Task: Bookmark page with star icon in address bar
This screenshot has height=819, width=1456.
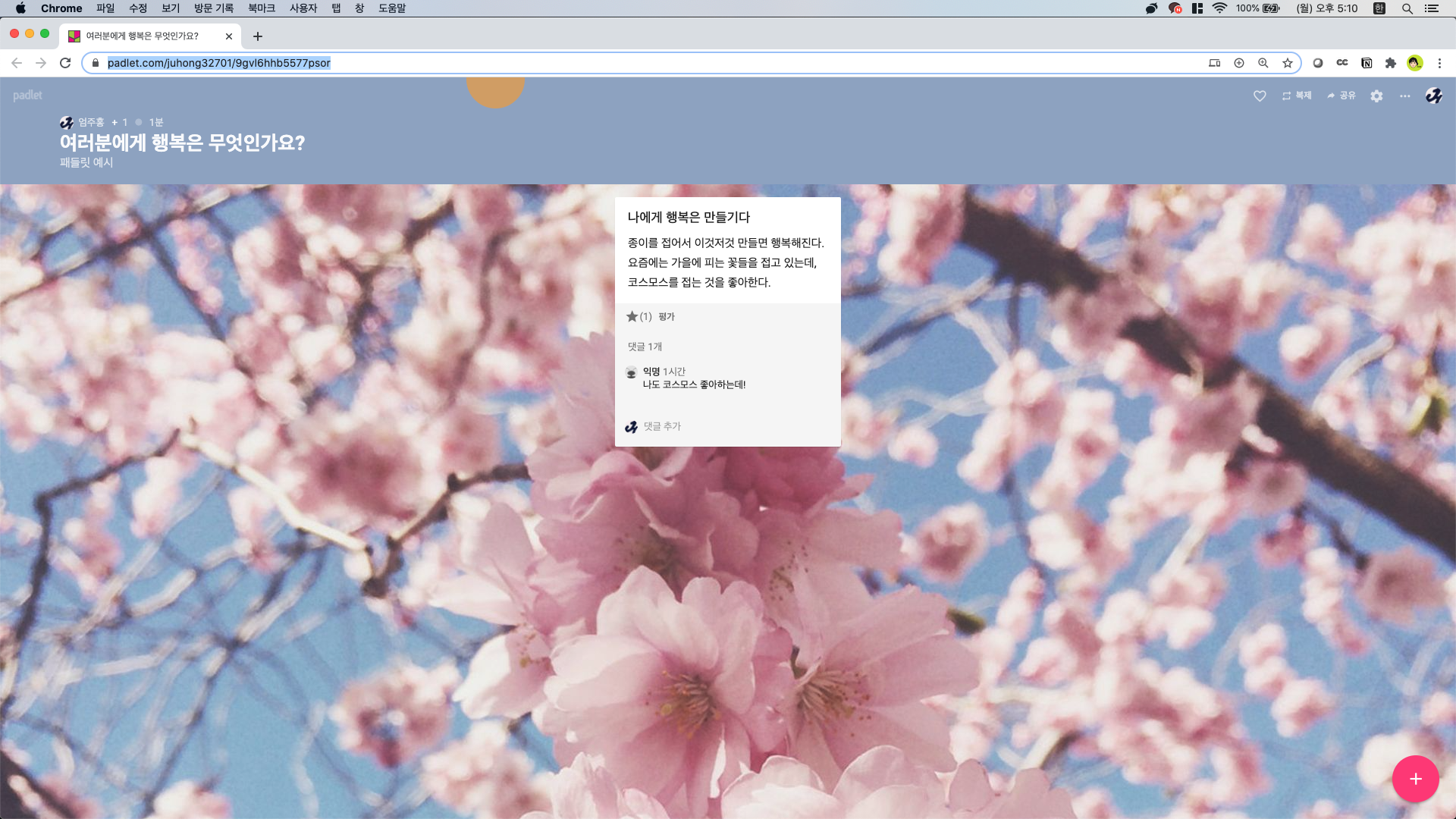Action: 1287,63
